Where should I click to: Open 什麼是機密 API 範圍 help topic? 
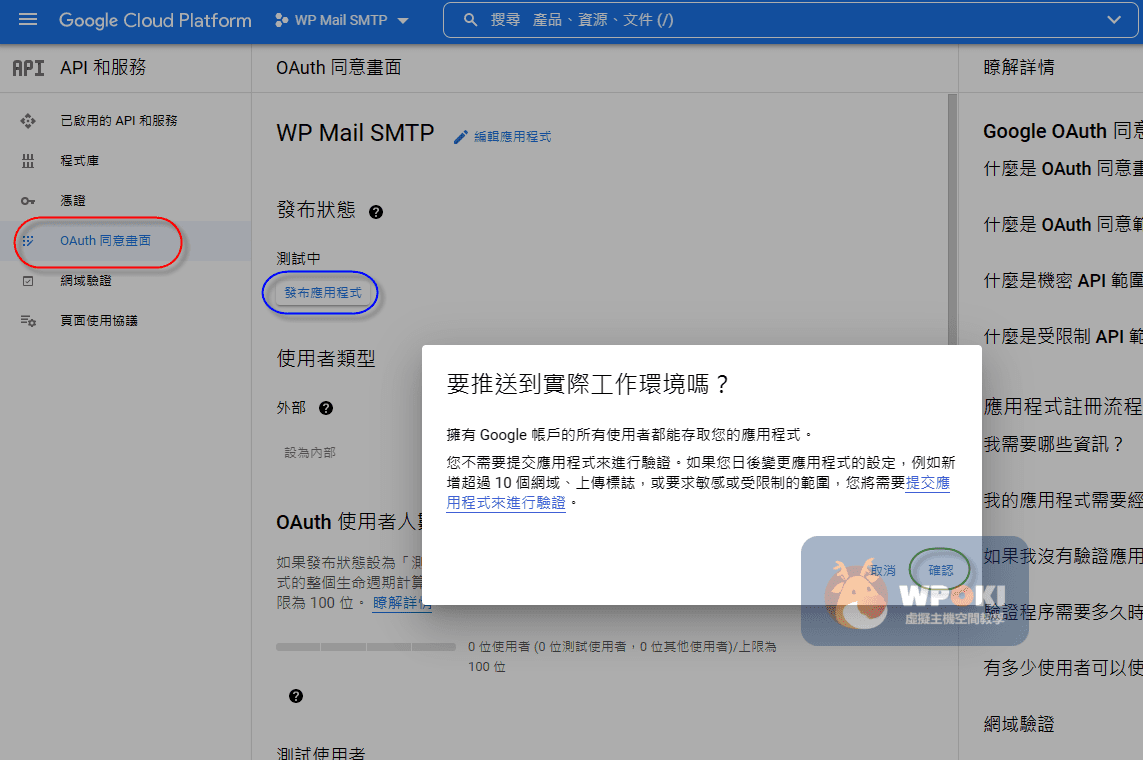tap(1063, 281)
